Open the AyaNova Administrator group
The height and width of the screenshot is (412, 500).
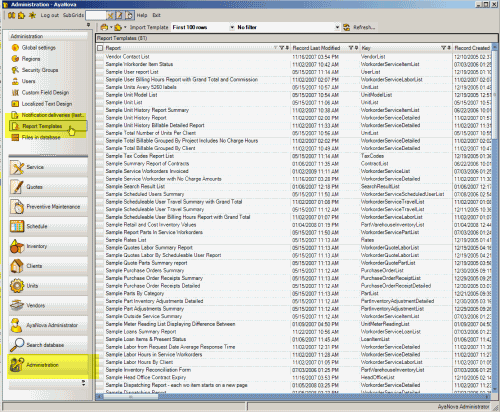click(x=48, y=325)
